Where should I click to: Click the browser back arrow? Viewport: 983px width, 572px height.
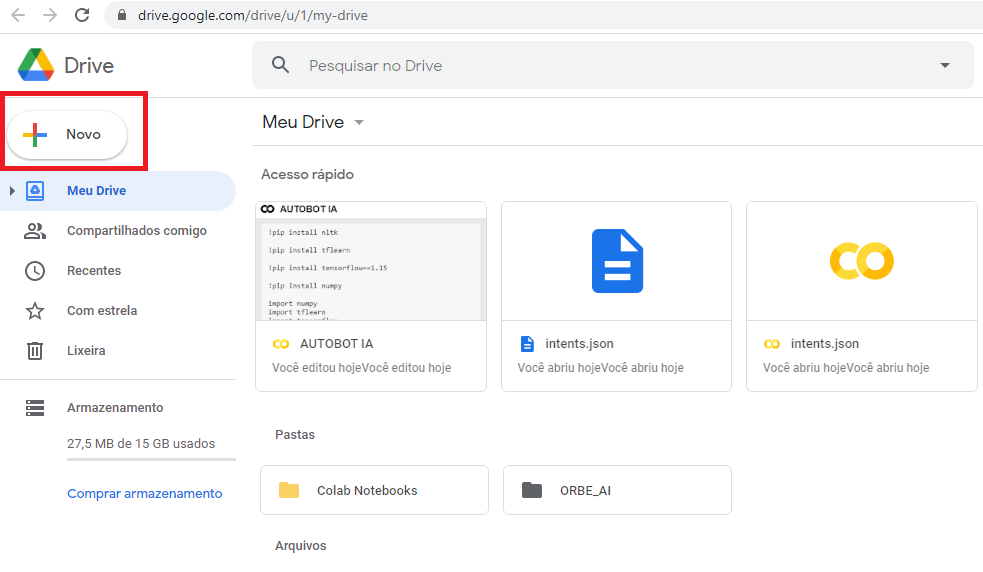tap(18, 15)
